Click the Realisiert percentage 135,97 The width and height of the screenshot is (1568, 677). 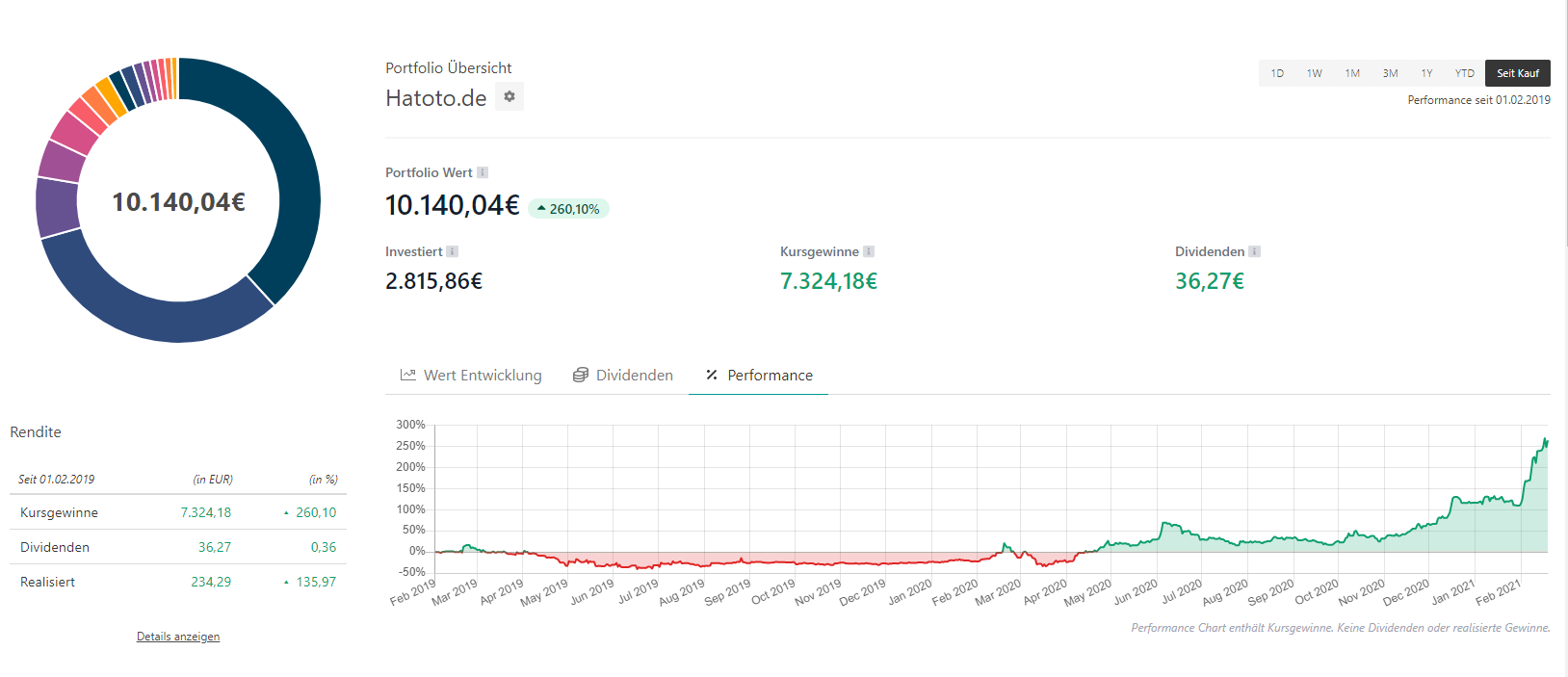click(316, 582)
